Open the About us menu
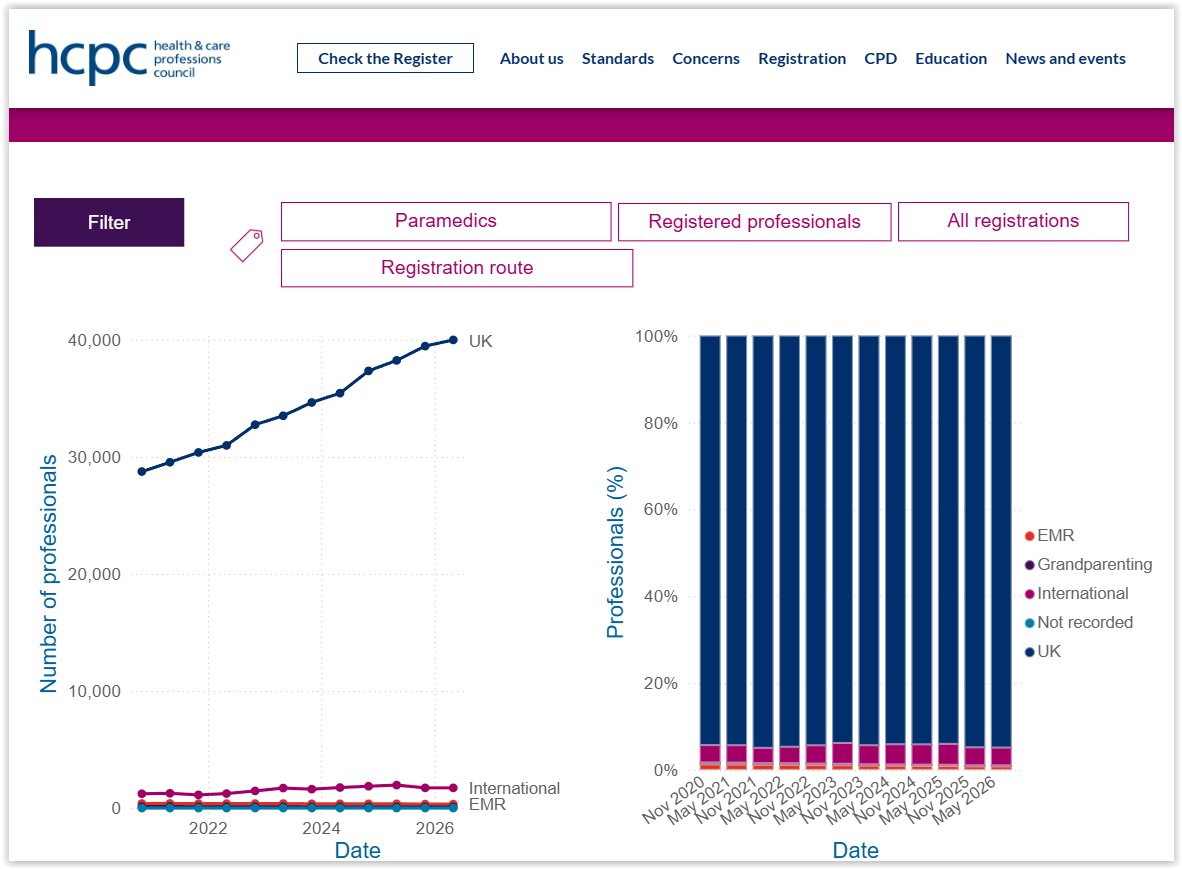Image resolution: width=1182 pixels, height=869 pixels. pyautogui.click(x=531, y=59)
